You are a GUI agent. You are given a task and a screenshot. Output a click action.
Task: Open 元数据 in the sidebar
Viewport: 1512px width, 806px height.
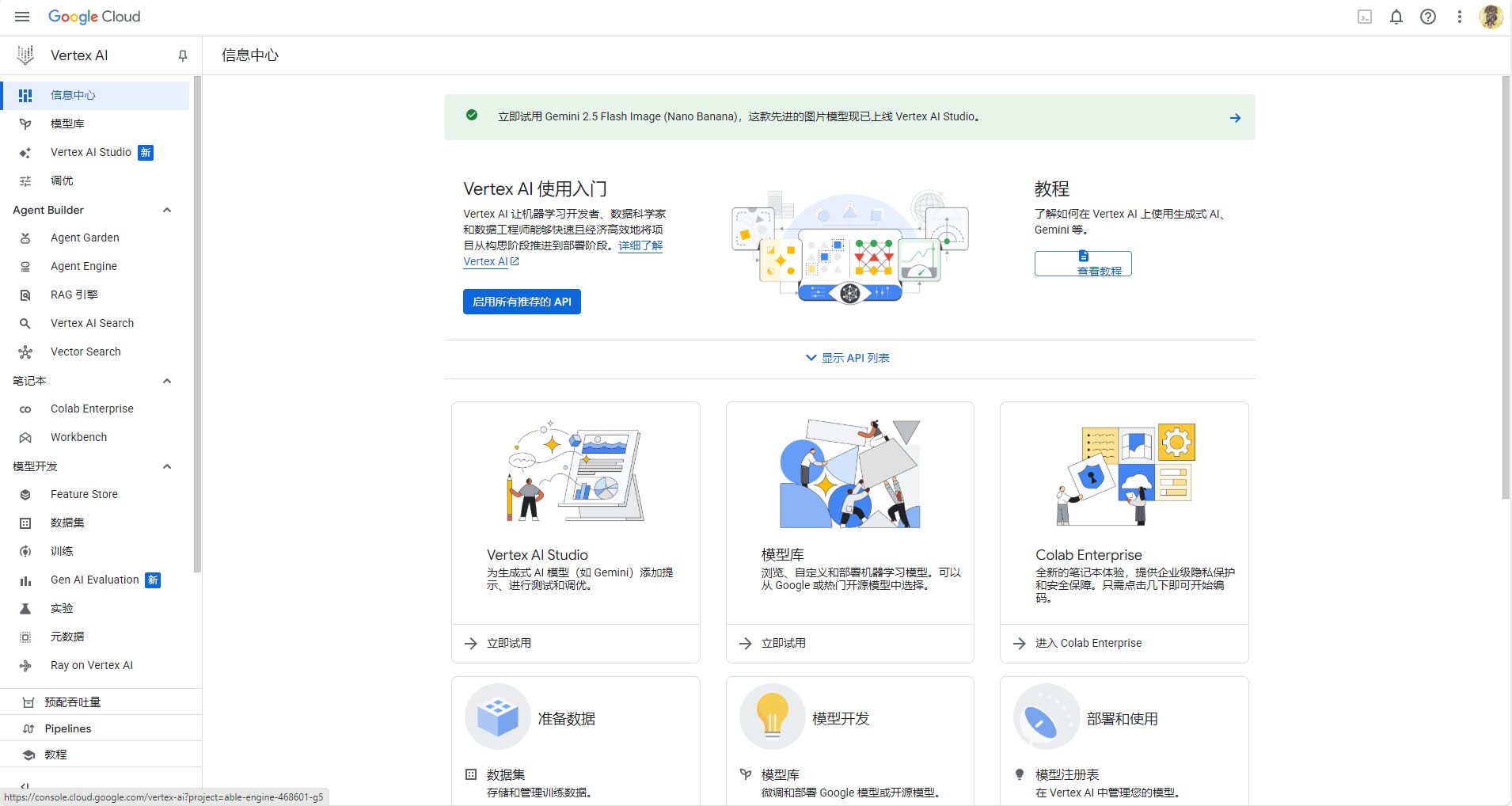[x=95, y=637]
